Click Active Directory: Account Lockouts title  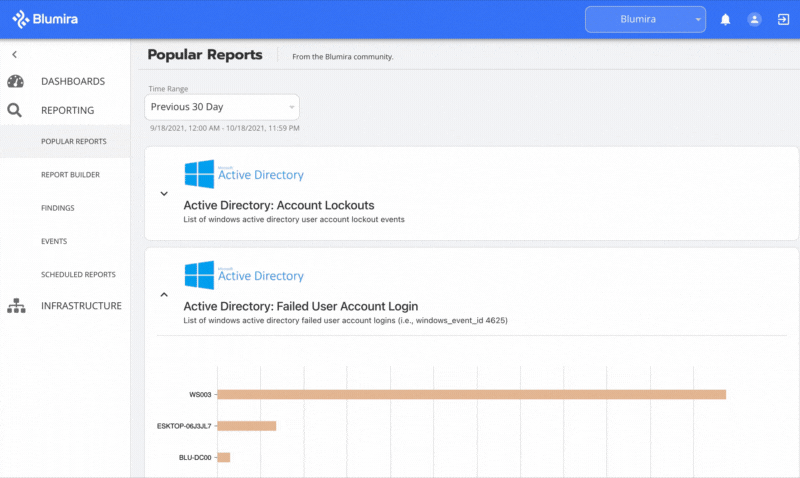279,205
